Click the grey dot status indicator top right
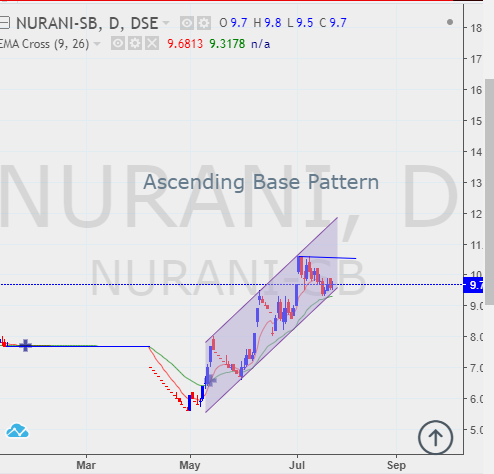The image size is (494, 474). point(450,22)
